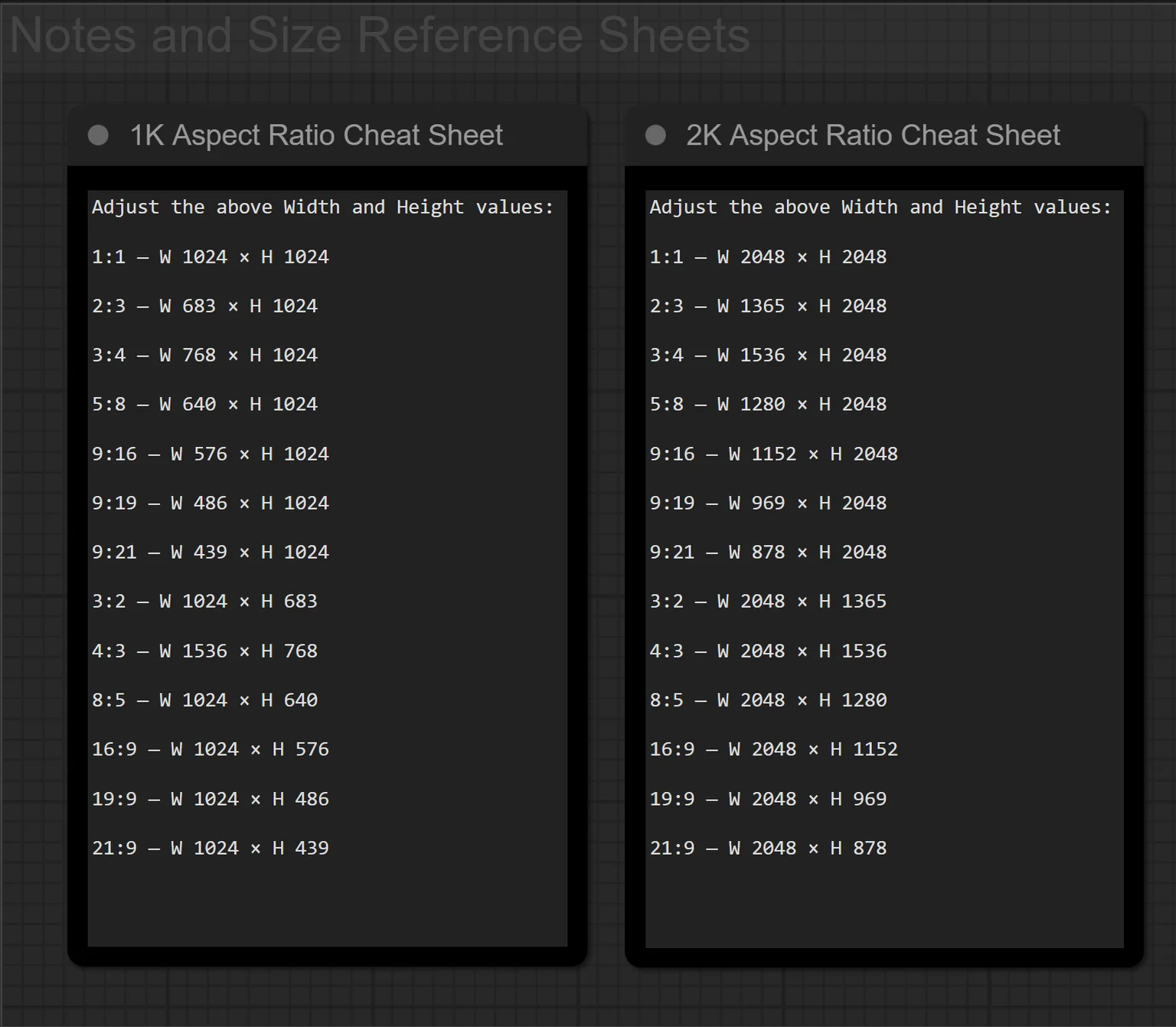Select the 2K Aspect Ratio Cheat Sheet title bar
The image size is (1176, 1027).
(884, 135)
